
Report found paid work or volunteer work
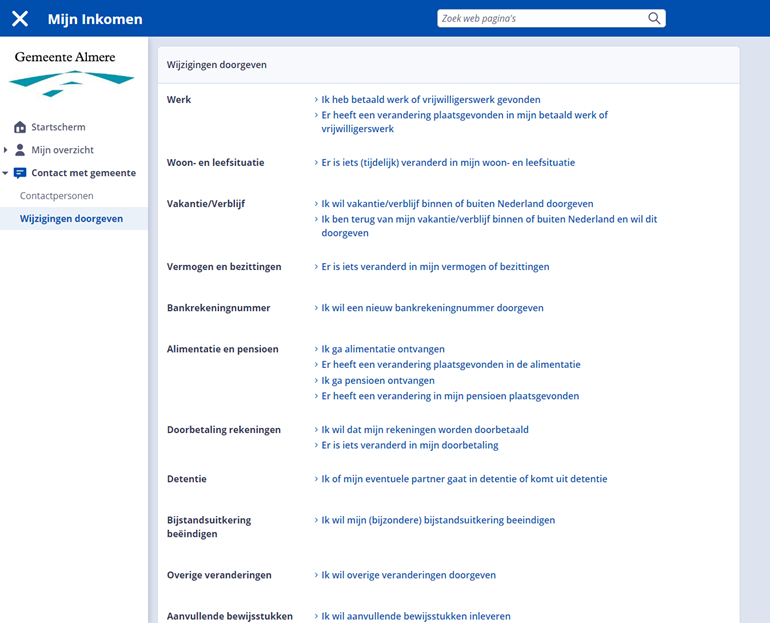430,100
